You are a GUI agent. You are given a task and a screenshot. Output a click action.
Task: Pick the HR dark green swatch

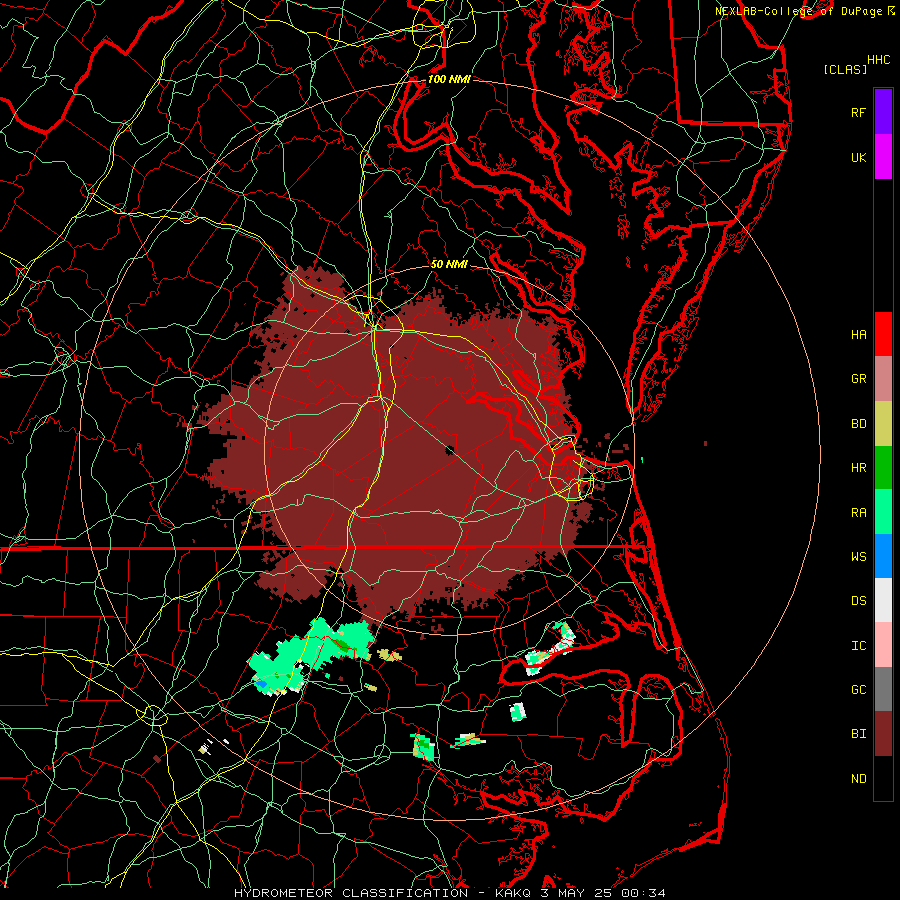(x=883, y=468)
